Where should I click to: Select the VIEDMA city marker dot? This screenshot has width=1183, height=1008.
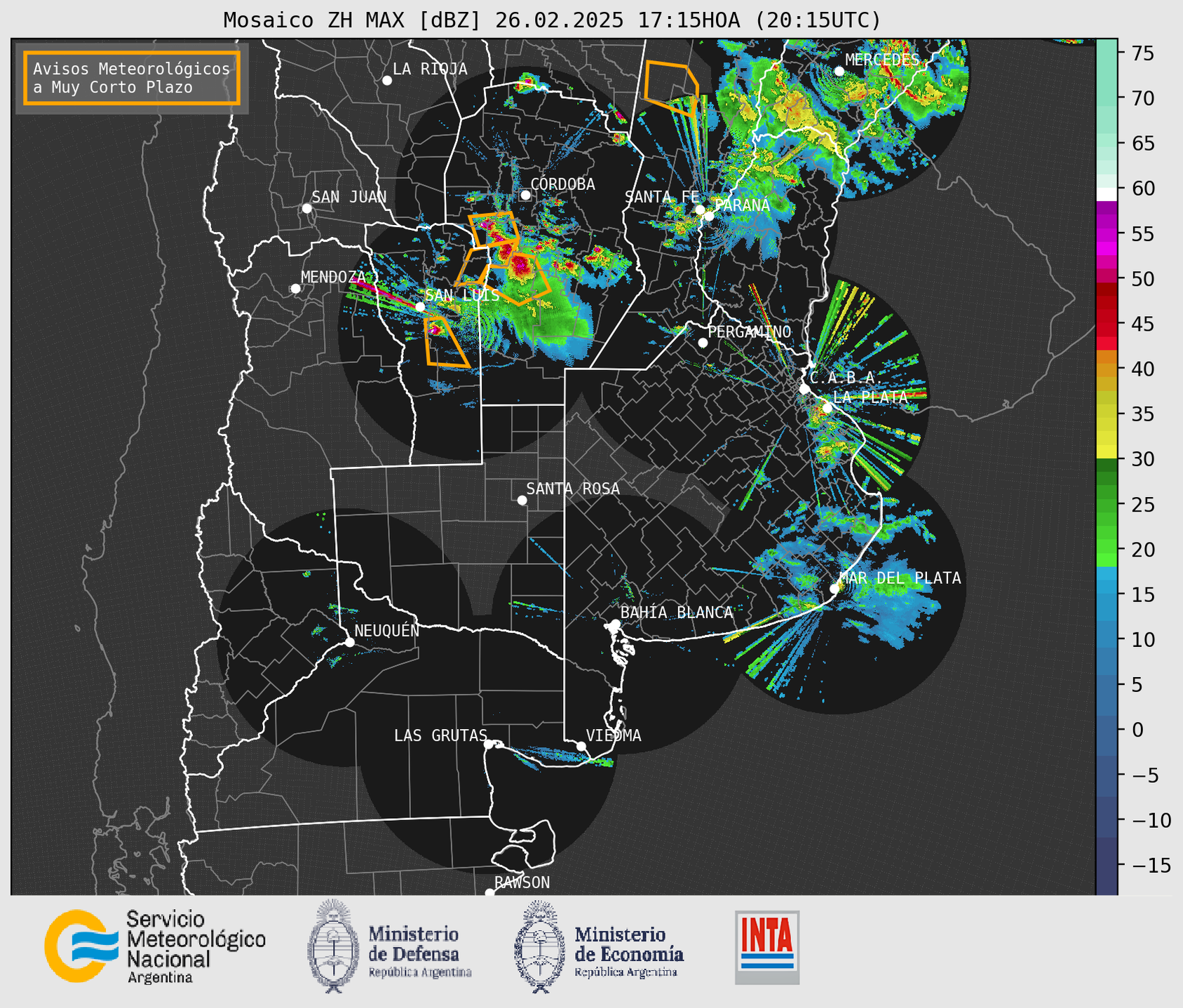pyautogui.click(x=581, y=746)
